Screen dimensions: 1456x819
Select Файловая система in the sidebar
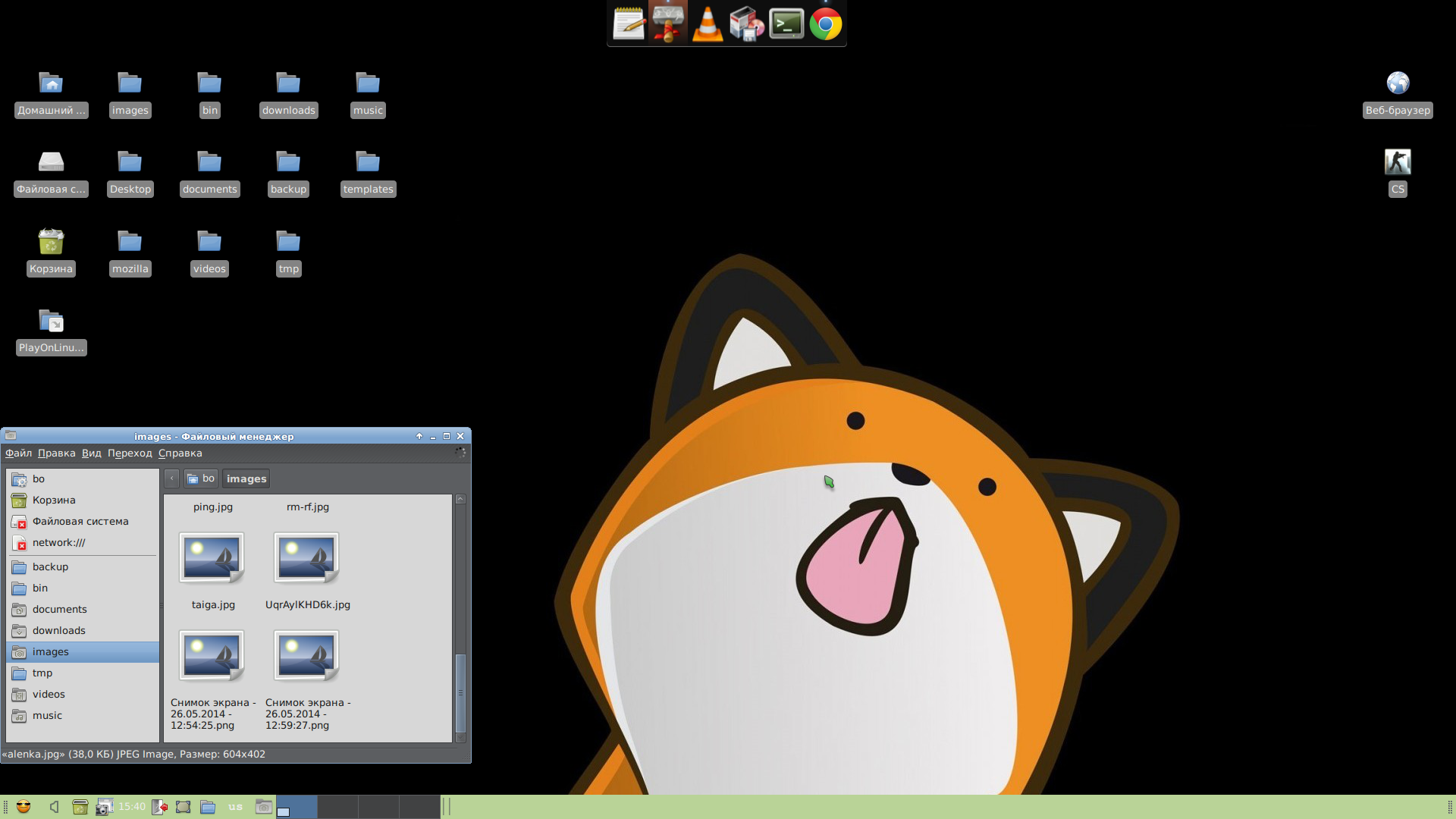pyautogui.click(x=83, y=521)
